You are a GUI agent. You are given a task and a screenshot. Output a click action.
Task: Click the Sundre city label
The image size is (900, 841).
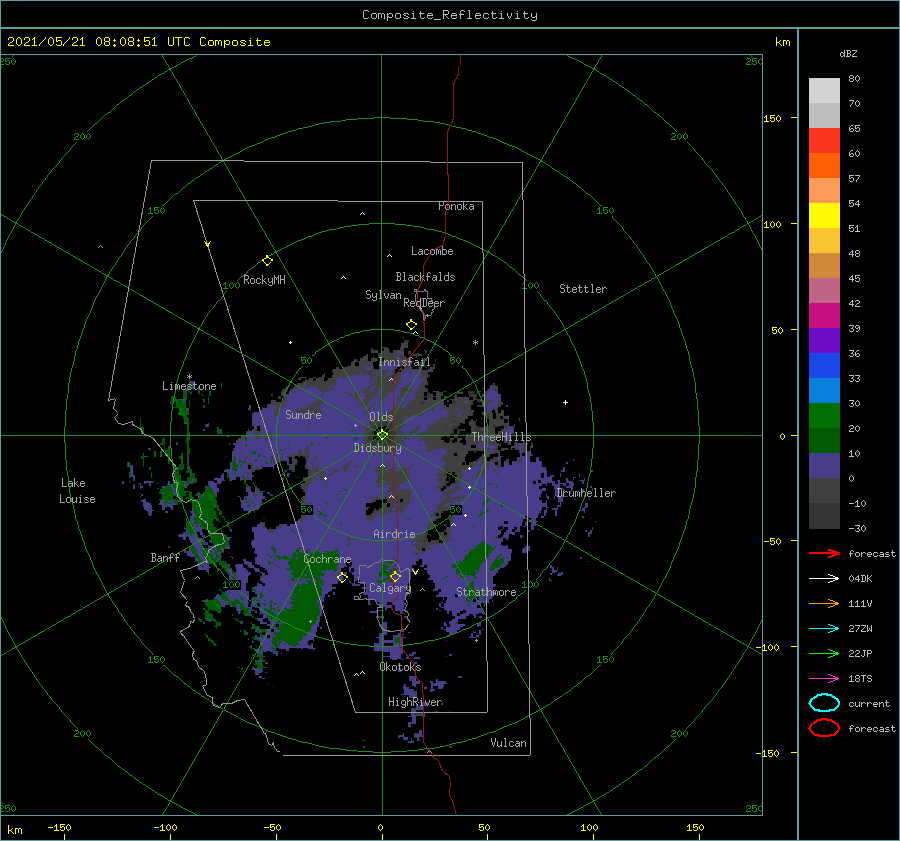303,414
